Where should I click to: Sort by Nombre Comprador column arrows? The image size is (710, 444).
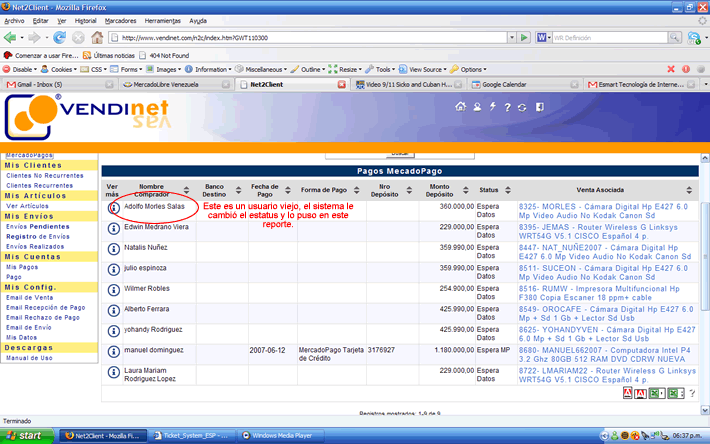(187, 190)
